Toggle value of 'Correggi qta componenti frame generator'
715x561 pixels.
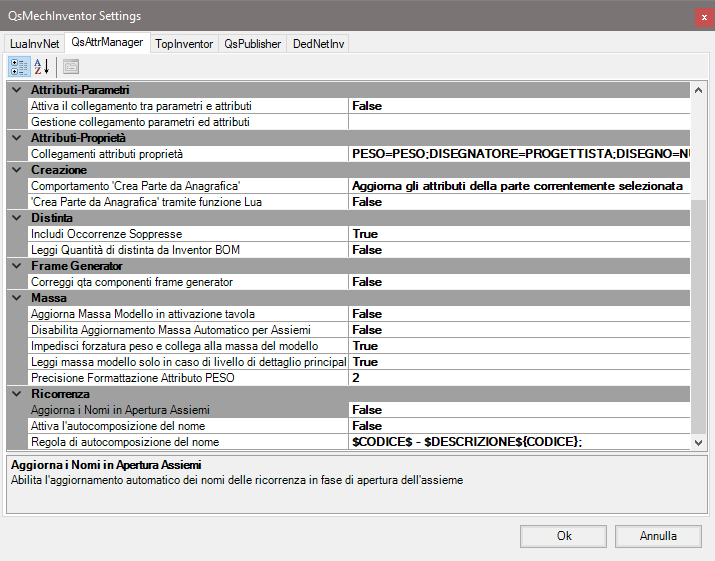(519, 282)
